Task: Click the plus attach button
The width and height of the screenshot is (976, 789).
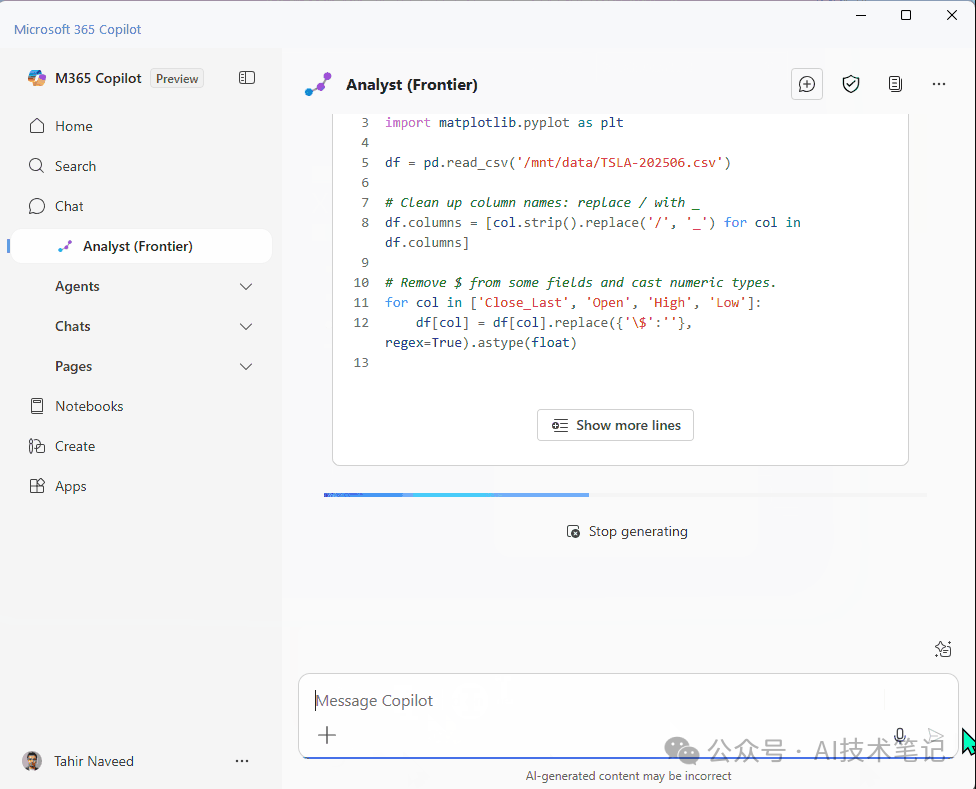Action: coord(327,735)
